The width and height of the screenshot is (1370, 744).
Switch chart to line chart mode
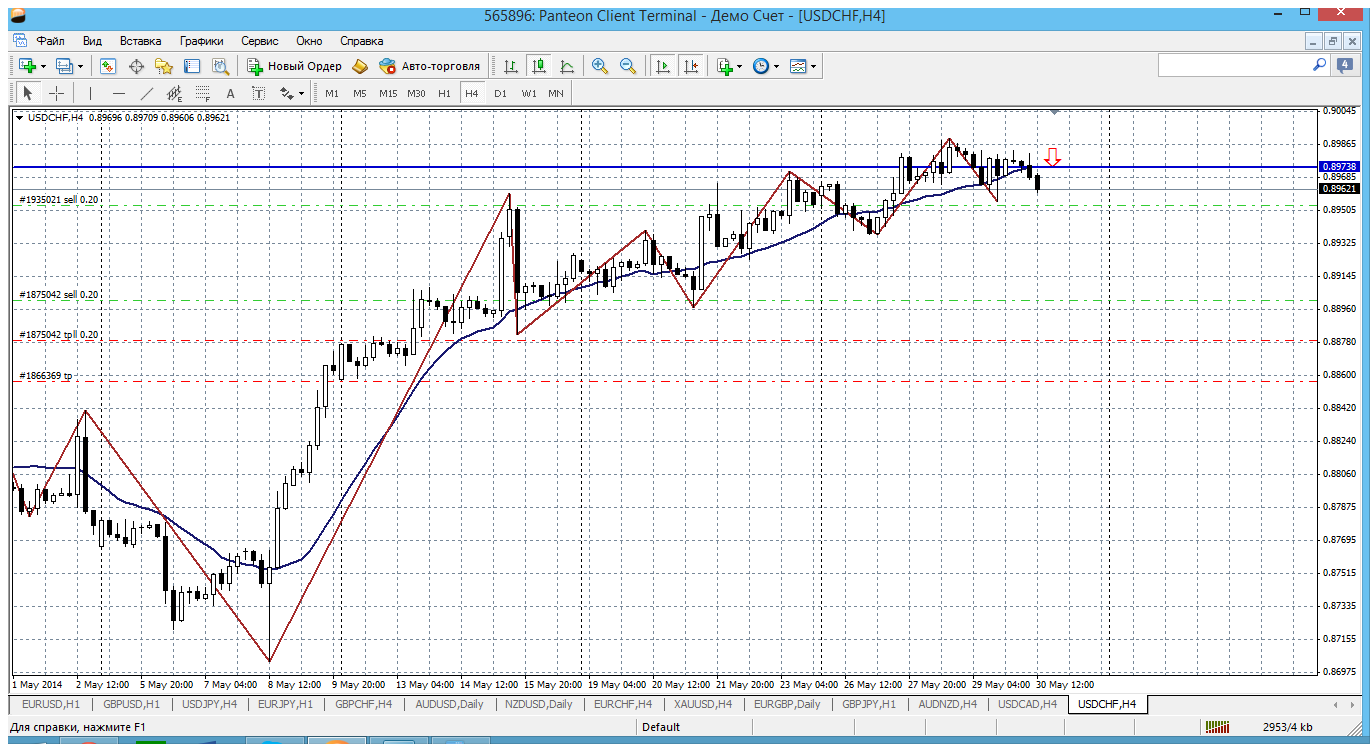(x=567, y=66)
